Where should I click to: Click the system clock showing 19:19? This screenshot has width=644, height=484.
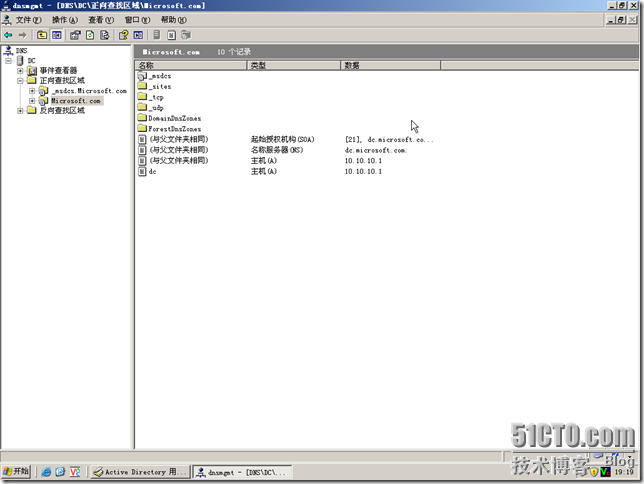point(624,472)
